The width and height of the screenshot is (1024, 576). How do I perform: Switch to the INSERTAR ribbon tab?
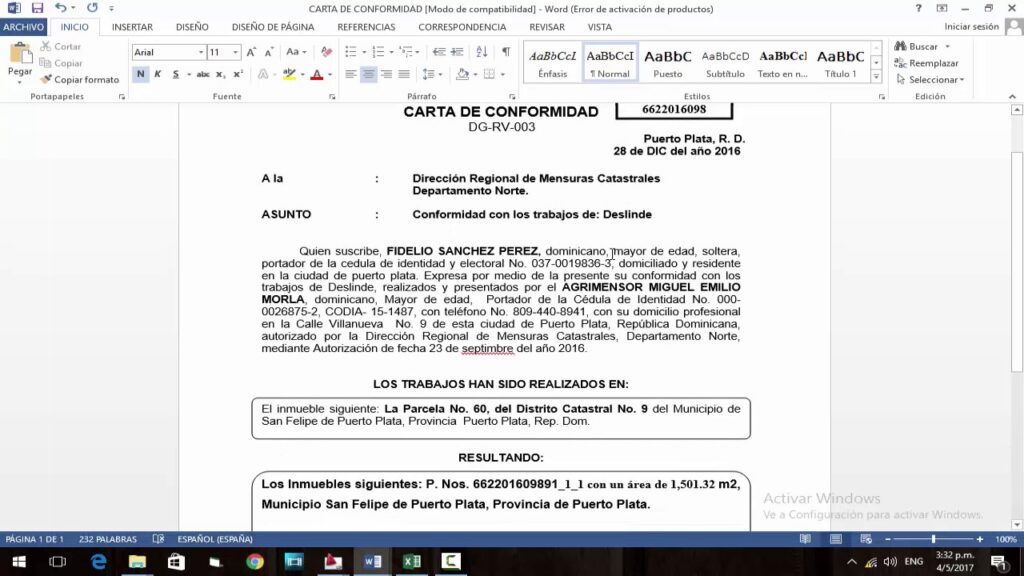point(132,27)
